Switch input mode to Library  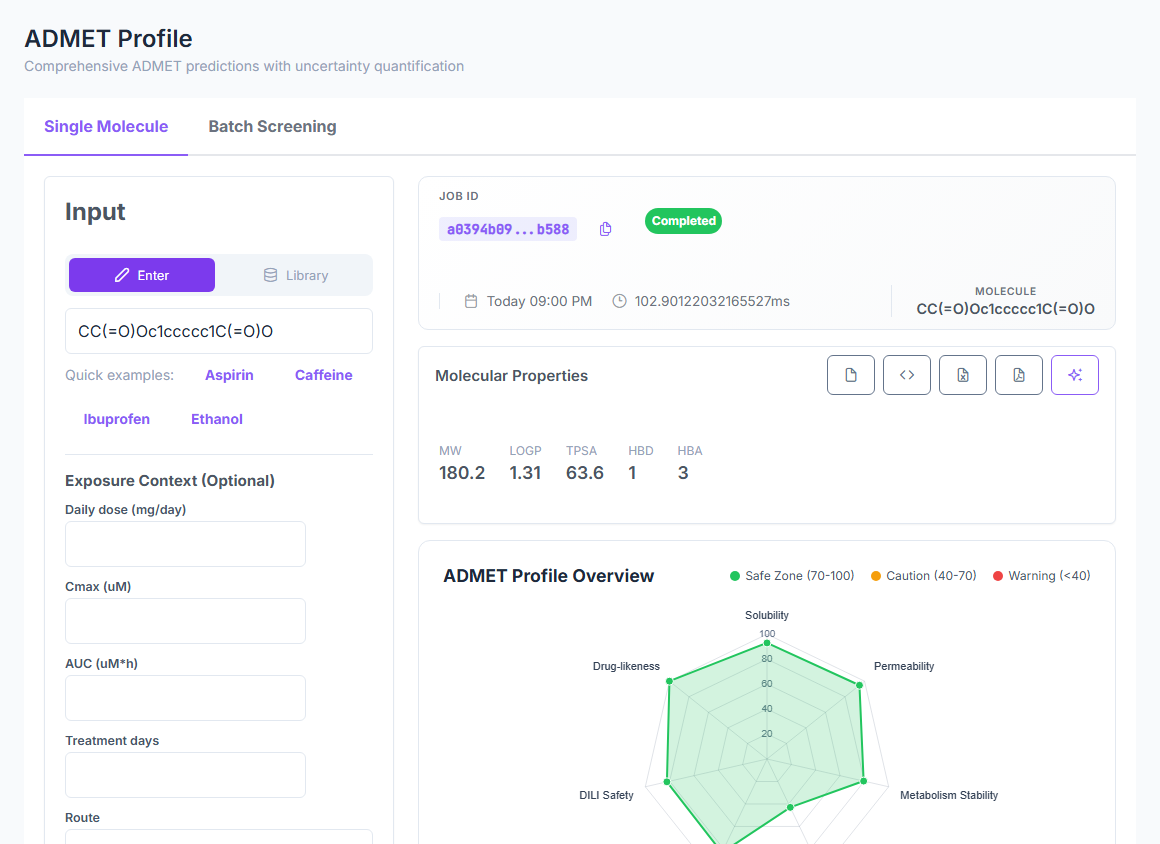(x=296, y=275)
